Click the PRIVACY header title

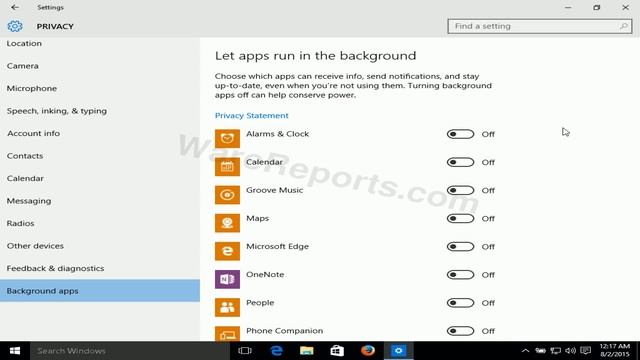coord(55,26)
